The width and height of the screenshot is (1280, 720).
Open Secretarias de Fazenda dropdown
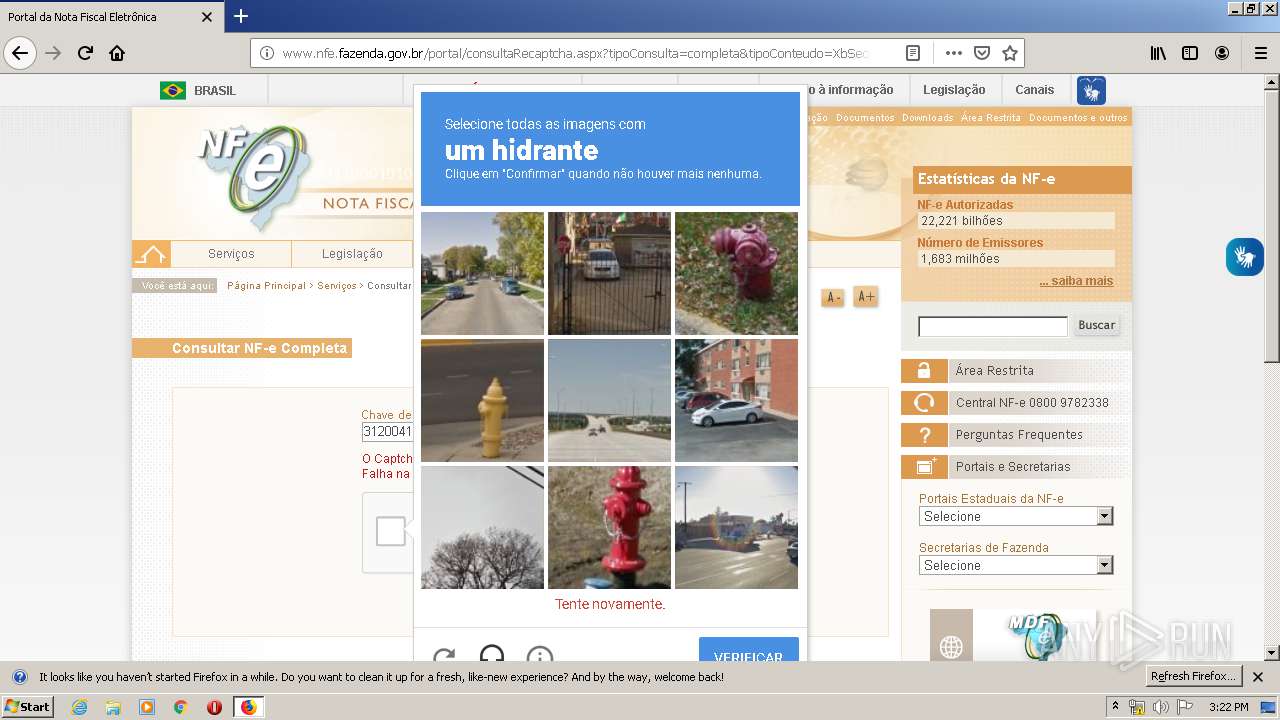1016,565
